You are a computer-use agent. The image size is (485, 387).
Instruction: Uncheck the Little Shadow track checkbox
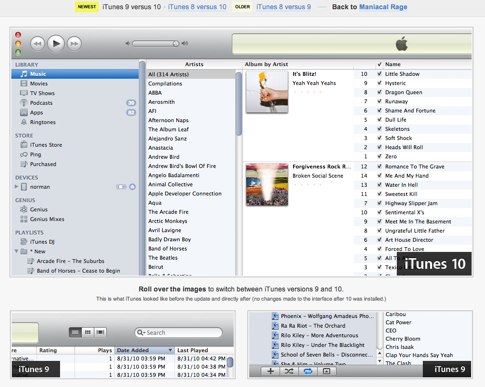pos(379,74)
